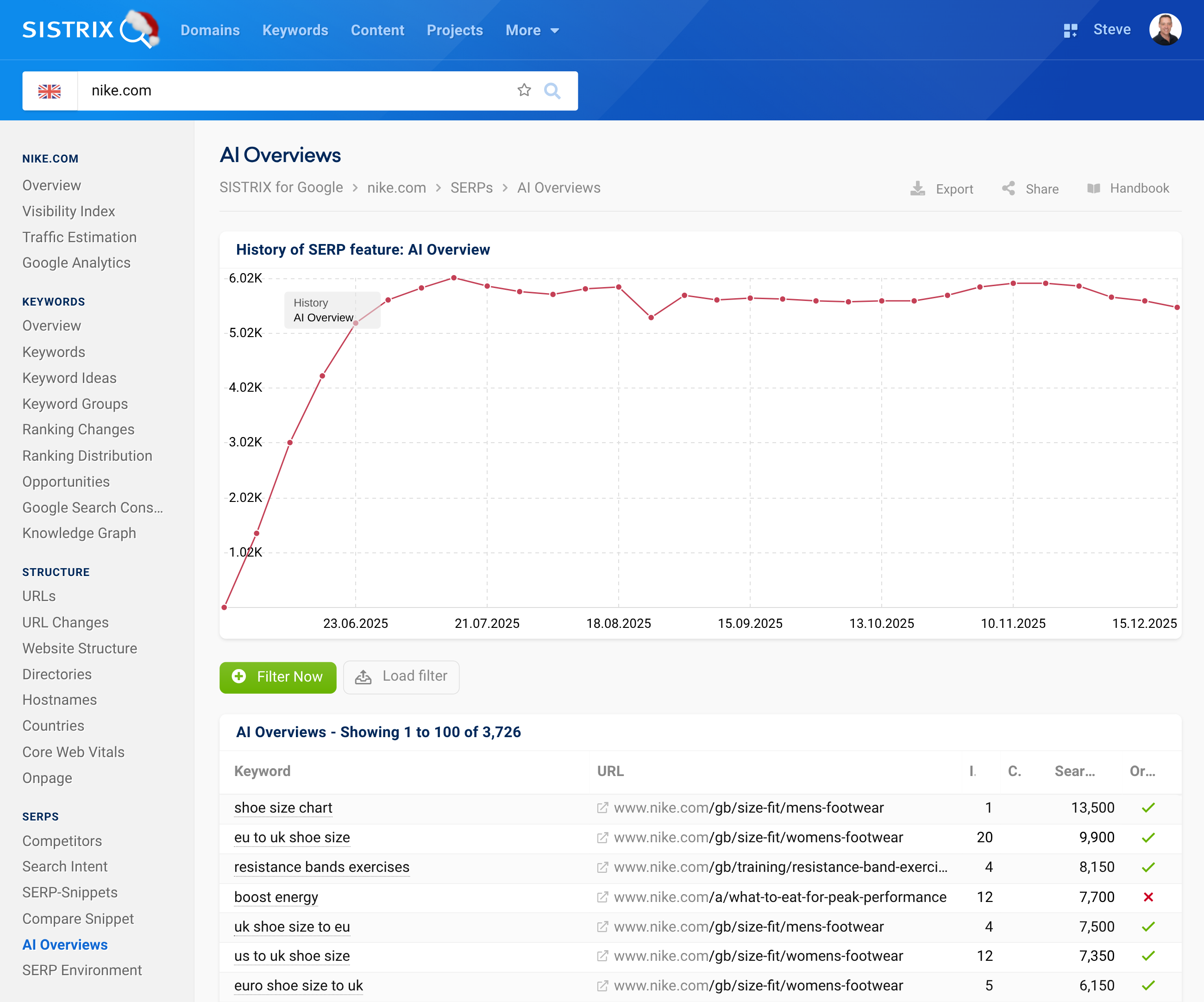Open Visibility Index in sidebar
1204x1002 pixels.
coord(69,212)
